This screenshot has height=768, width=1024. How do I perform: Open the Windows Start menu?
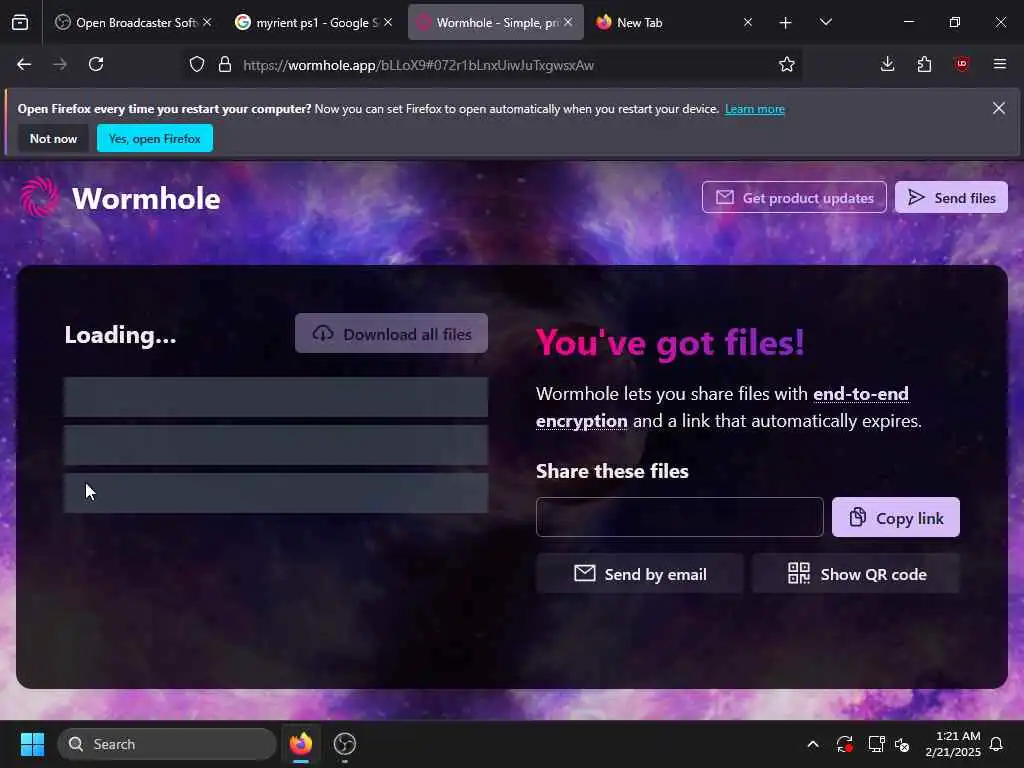point(32,744)
